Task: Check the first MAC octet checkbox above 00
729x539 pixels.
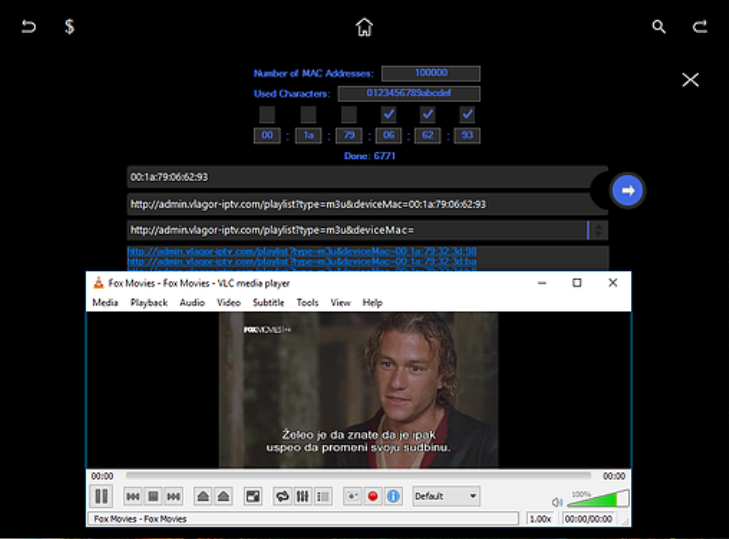Action: pos(267,114)
